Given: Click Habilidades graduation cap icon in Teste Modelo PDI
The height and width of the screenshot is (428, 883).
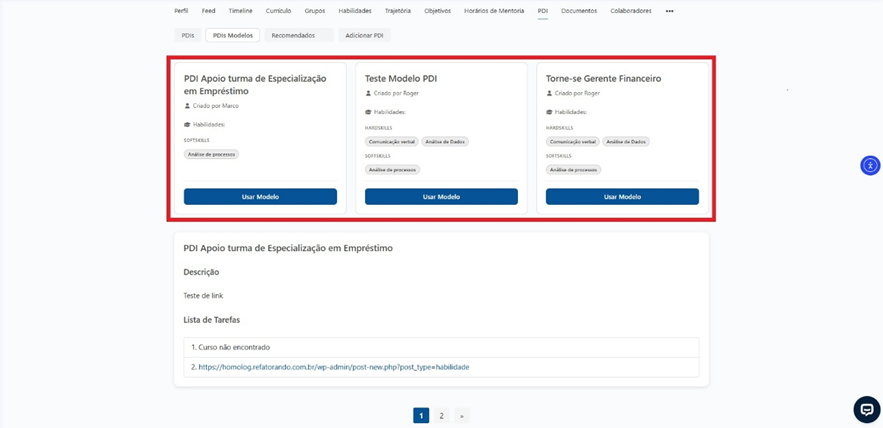Looking at the screenshot, I should pyautogui.click(x=368, y=112).
